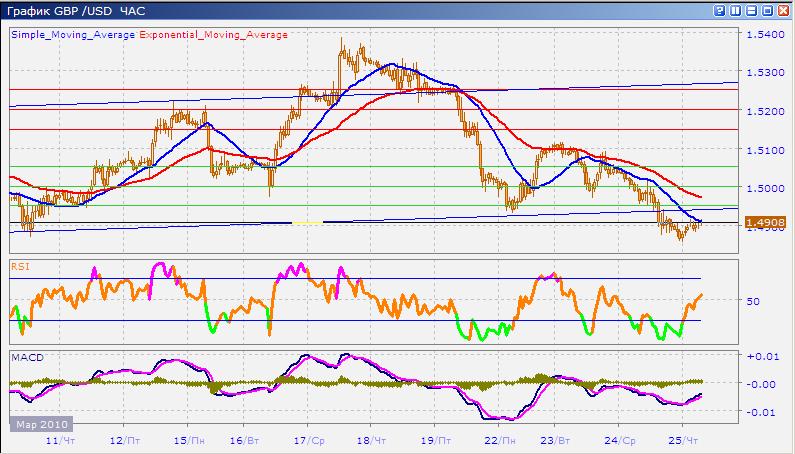Click the 12/Пт date label
This screenshot has height=454, width=795.
pos(124,440)
